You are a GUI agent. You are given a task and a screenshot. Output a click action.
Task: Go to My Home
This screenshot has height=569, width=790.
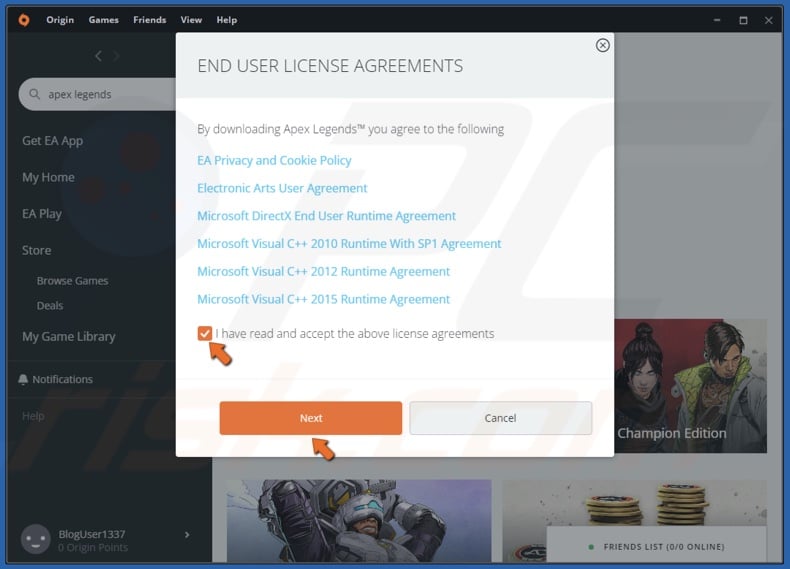tap(48, 177)
